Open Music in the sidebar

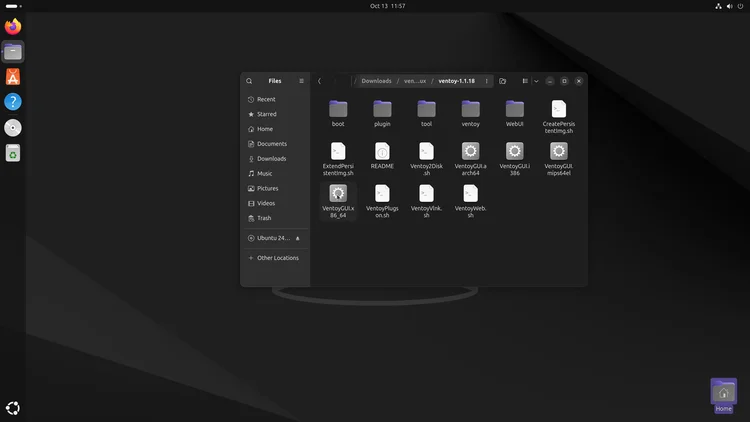pyautogui.click(x=275, y=173)
